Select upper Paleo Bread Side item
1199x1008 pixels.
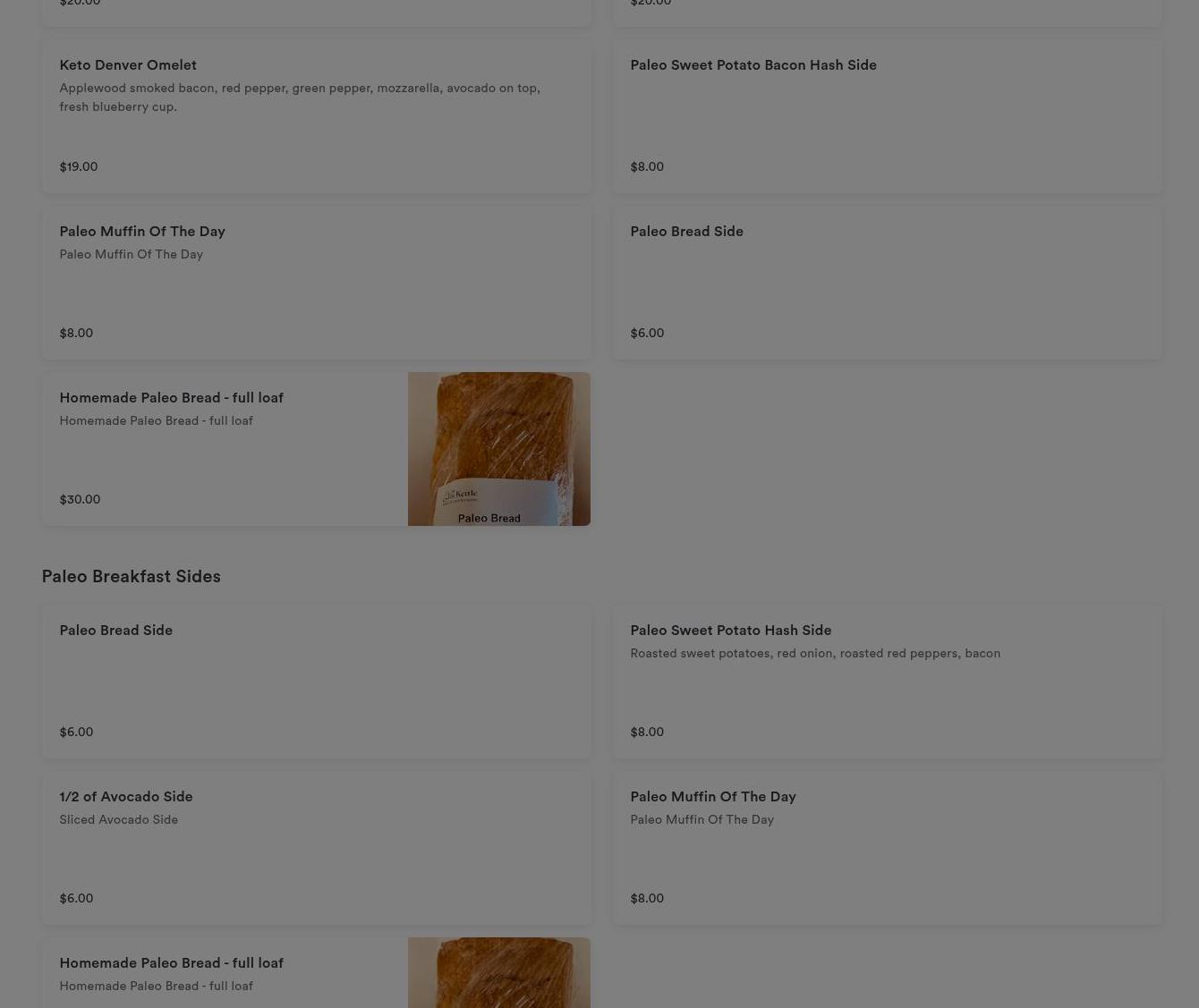(x=887, y=283)
